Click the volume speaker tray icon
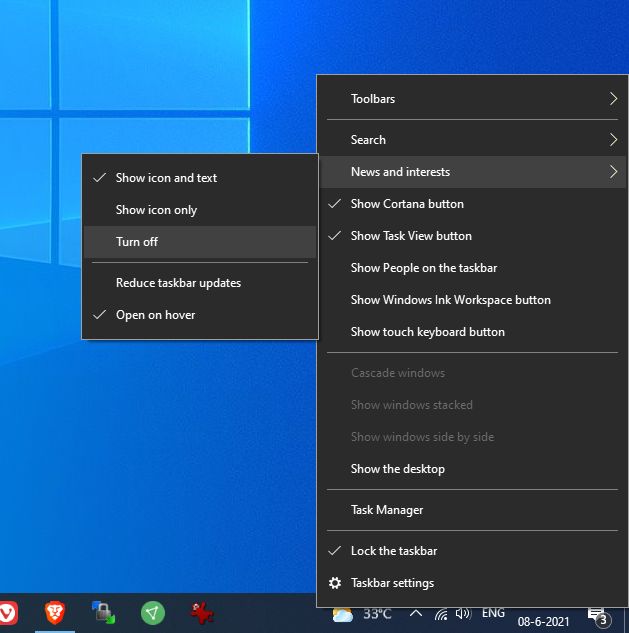The image size is (629, 633). click(463, 614)
